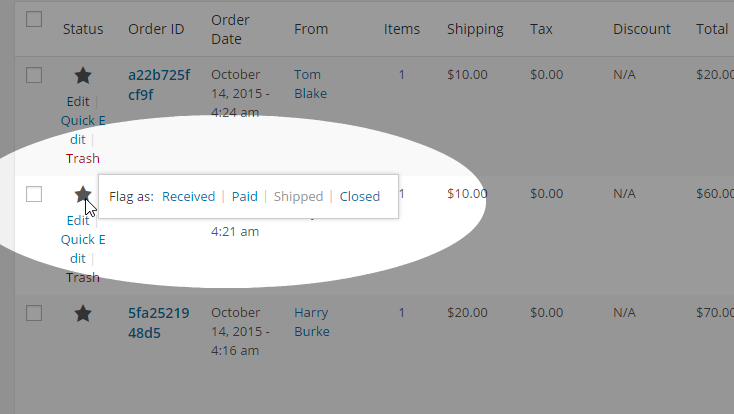
Task: Choose Paid in the Flag as popup
Action: pyautogui.click(x=245, y=196)
